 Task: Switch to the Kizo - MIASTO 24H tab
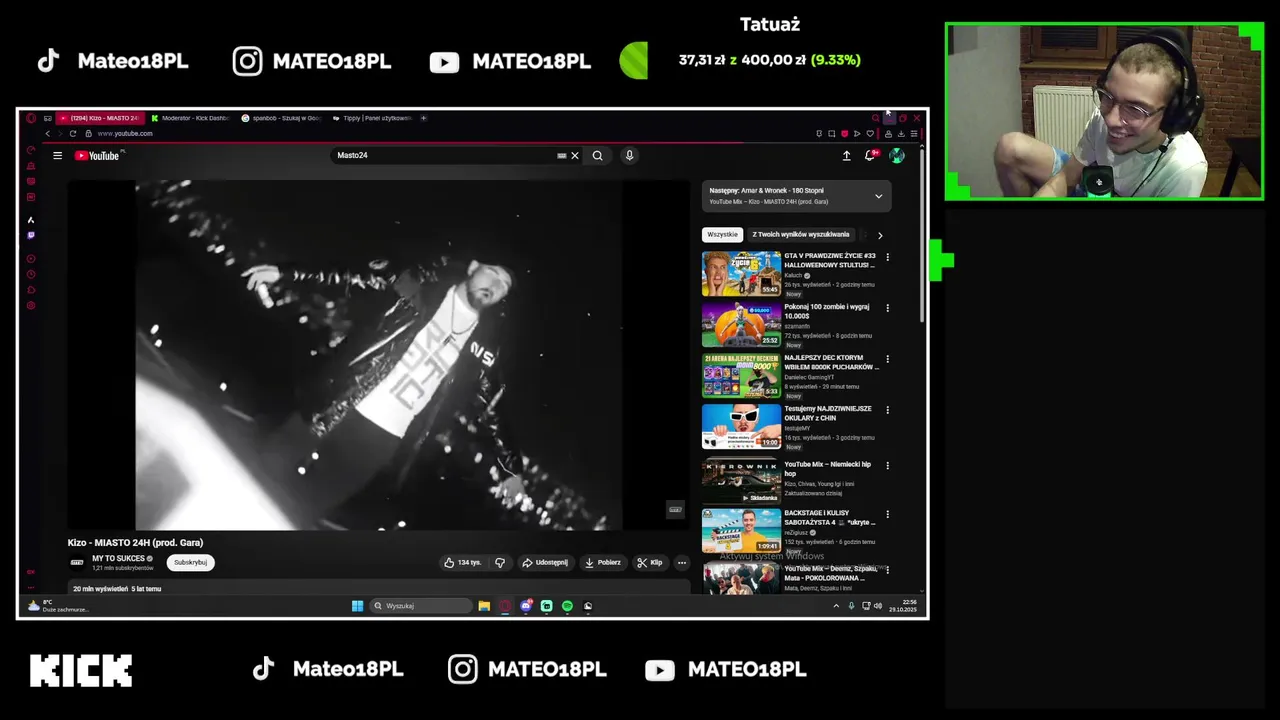click(100, 118)
